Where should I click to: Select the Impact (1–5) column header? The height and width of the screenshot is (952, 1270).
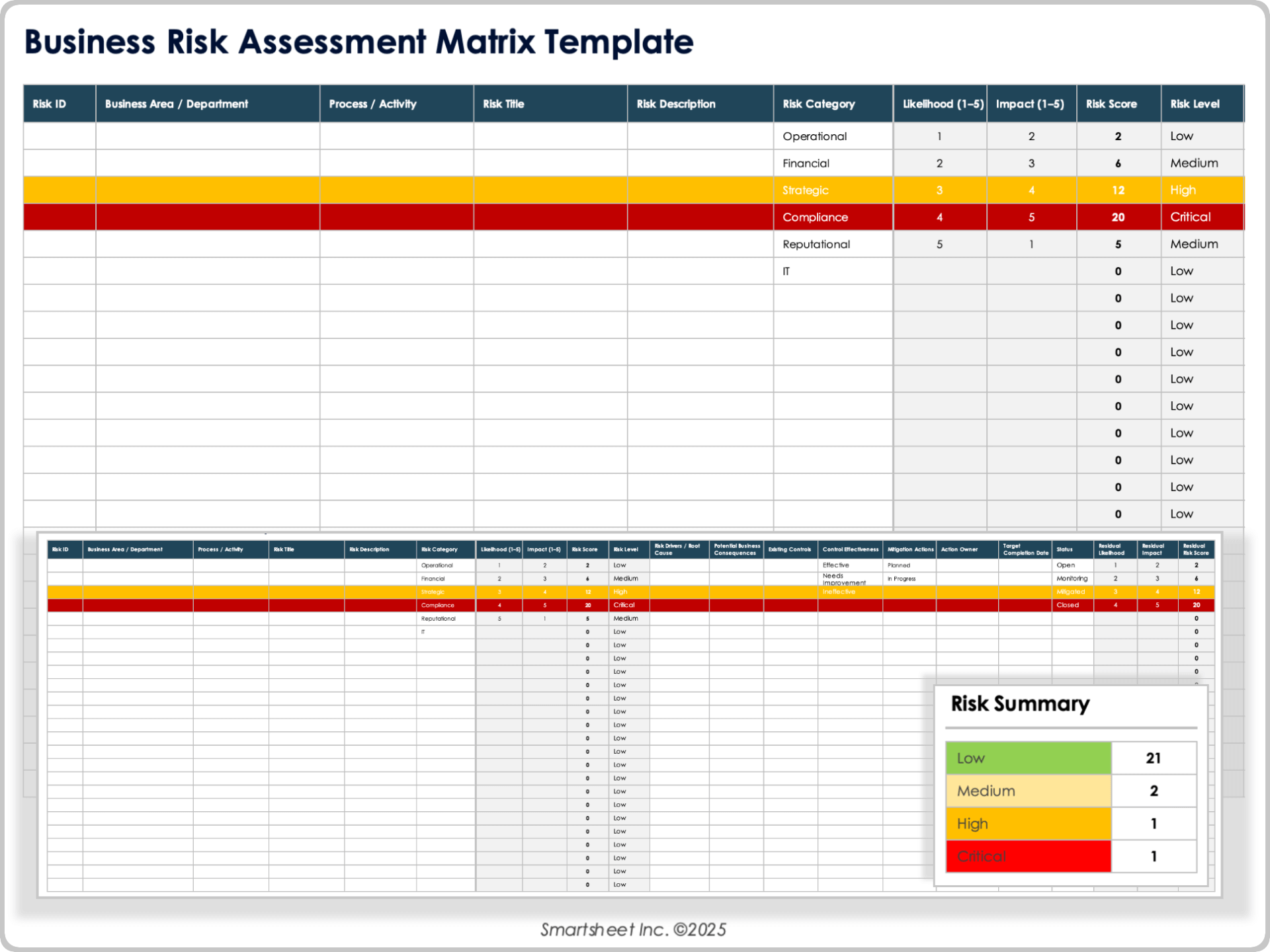click(x=1031, y=103)
